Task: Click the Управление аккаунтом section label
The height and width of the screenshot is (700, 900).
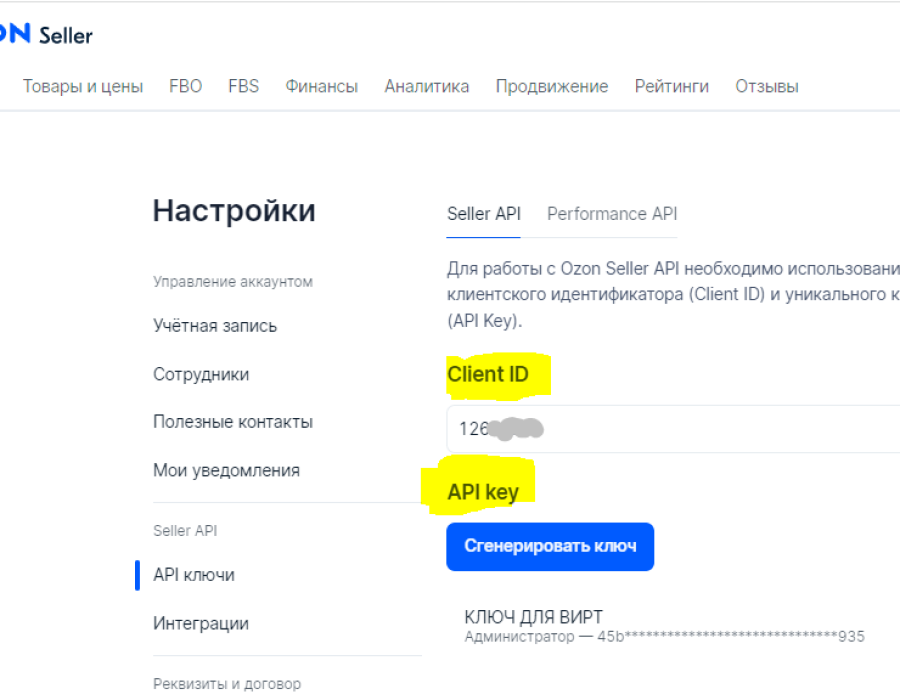Action: (232, 282)
